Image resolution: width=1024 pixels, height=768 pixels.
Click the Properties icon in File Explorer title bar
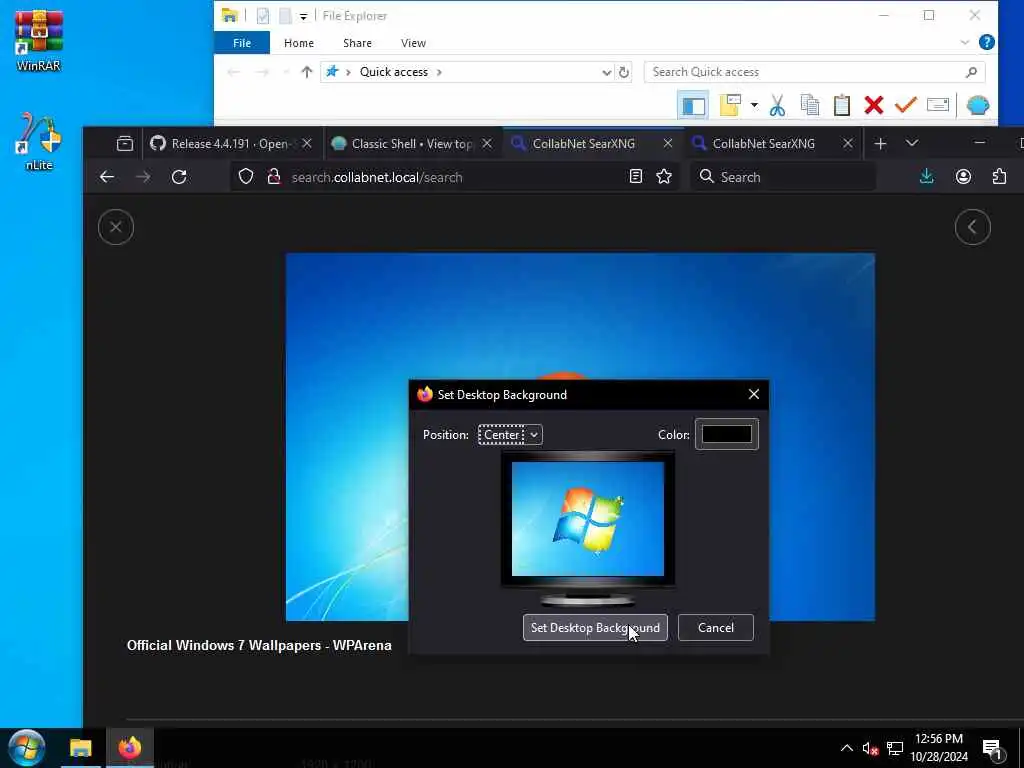tap(263, 16)
